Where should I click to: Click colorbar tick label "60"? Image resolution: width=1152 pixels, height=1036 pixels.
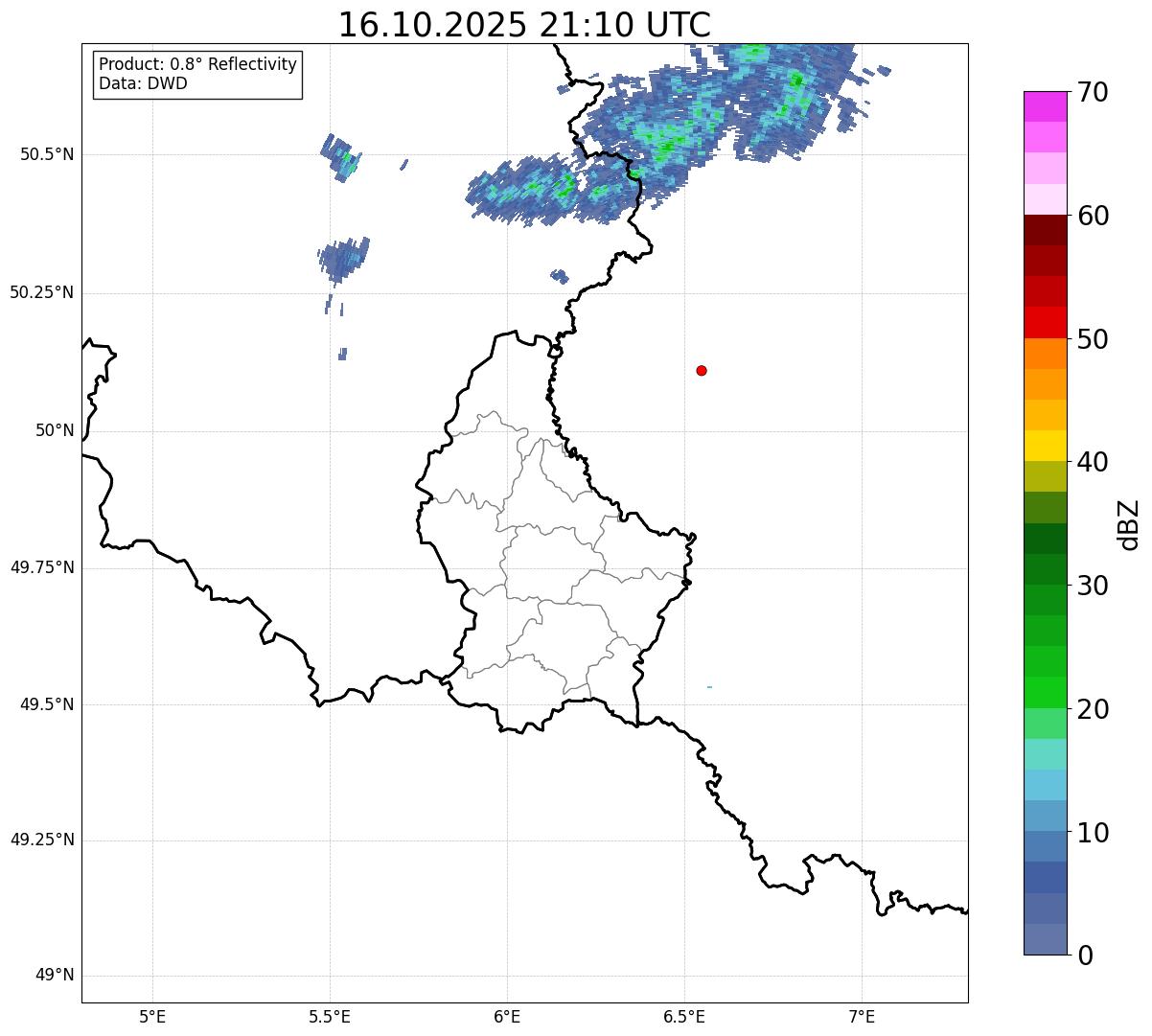[1093, 216]
